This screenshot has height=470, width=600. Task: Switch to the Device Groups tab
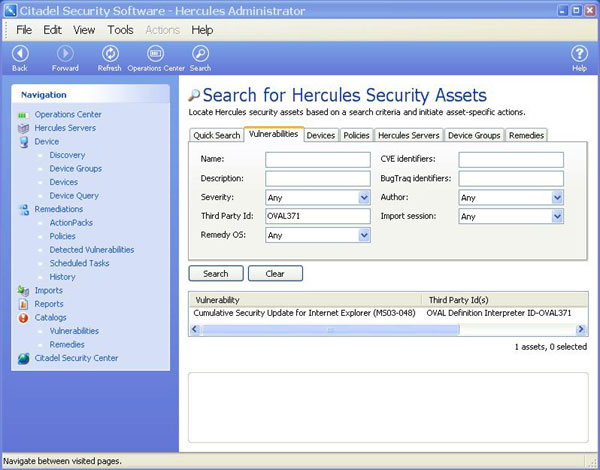(x=474, y=135)
